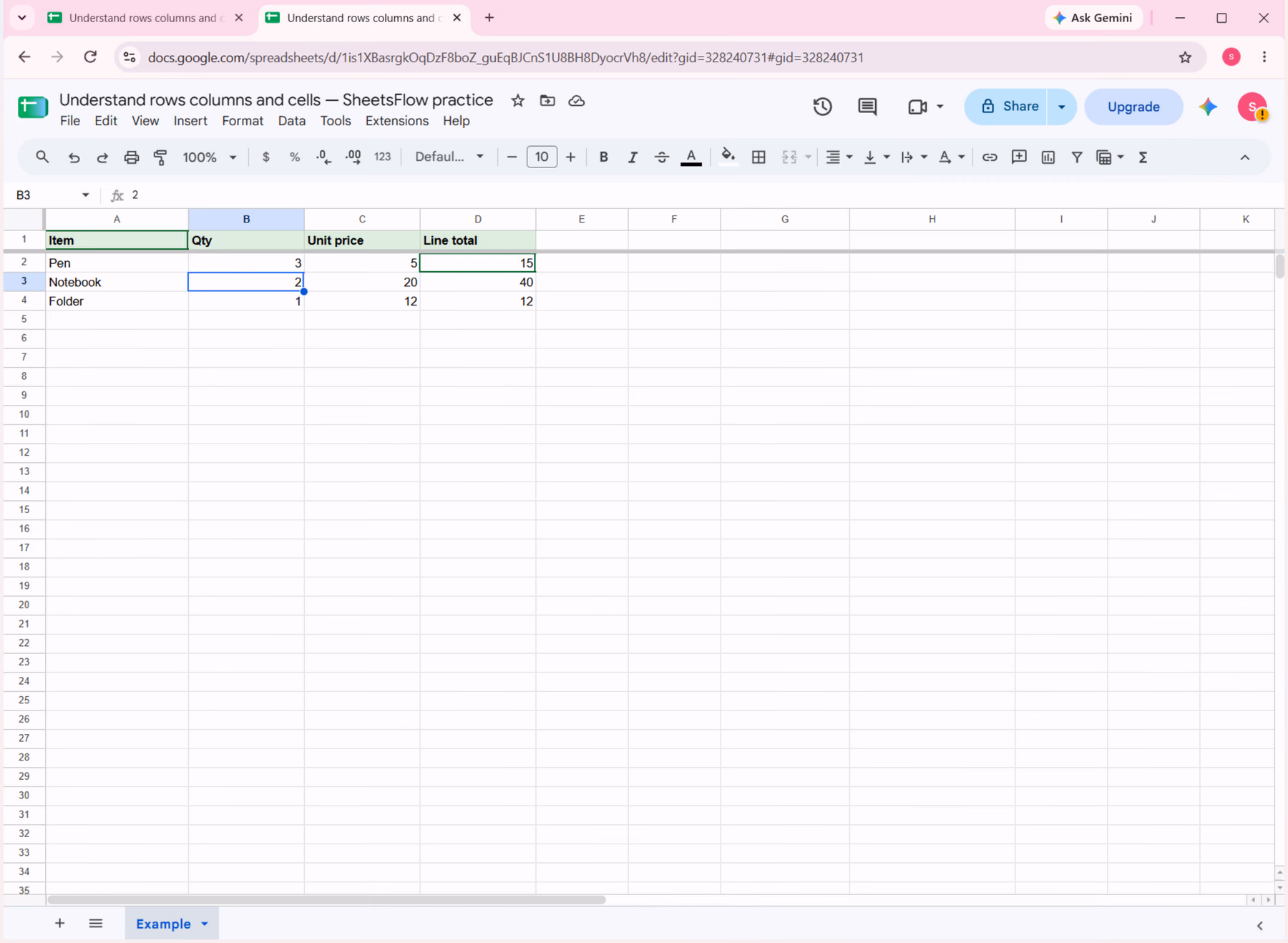
Task: Select the paint format roller icon
Action: 160,157
